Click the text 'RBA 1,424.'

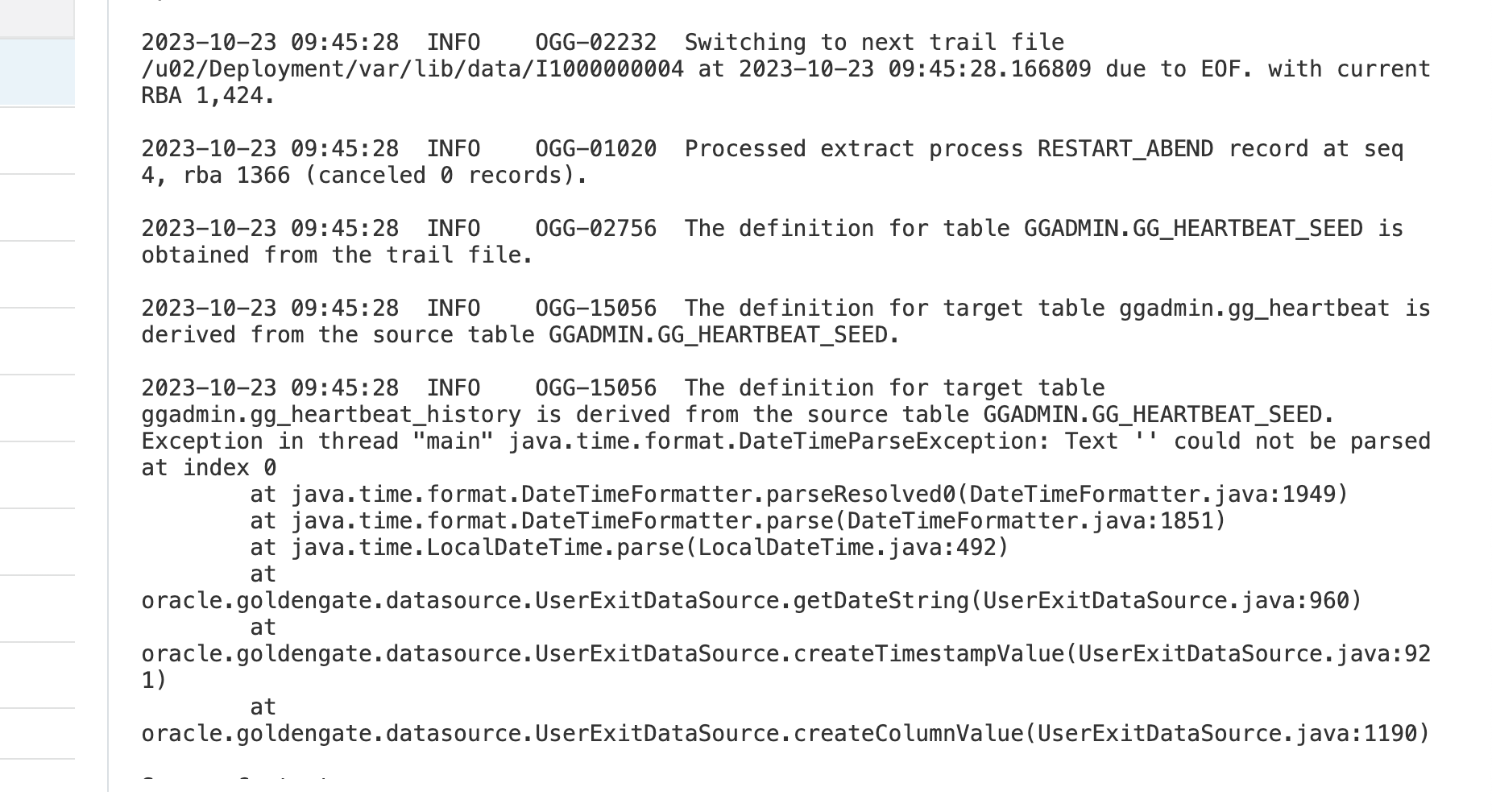208,96
